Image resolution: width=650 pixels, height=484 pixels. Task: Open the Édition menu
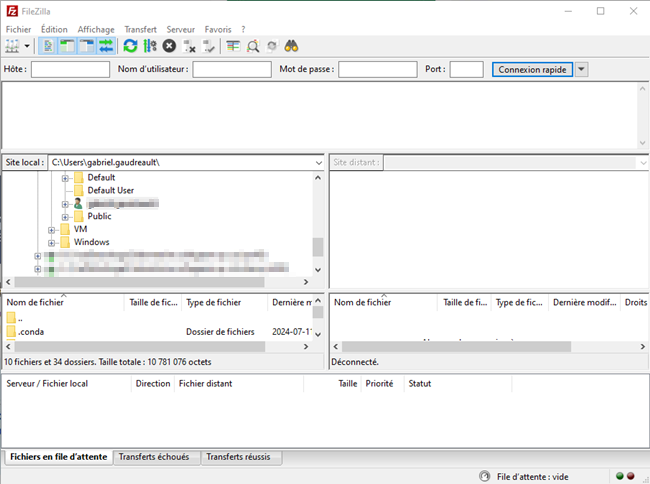[54, 29]
